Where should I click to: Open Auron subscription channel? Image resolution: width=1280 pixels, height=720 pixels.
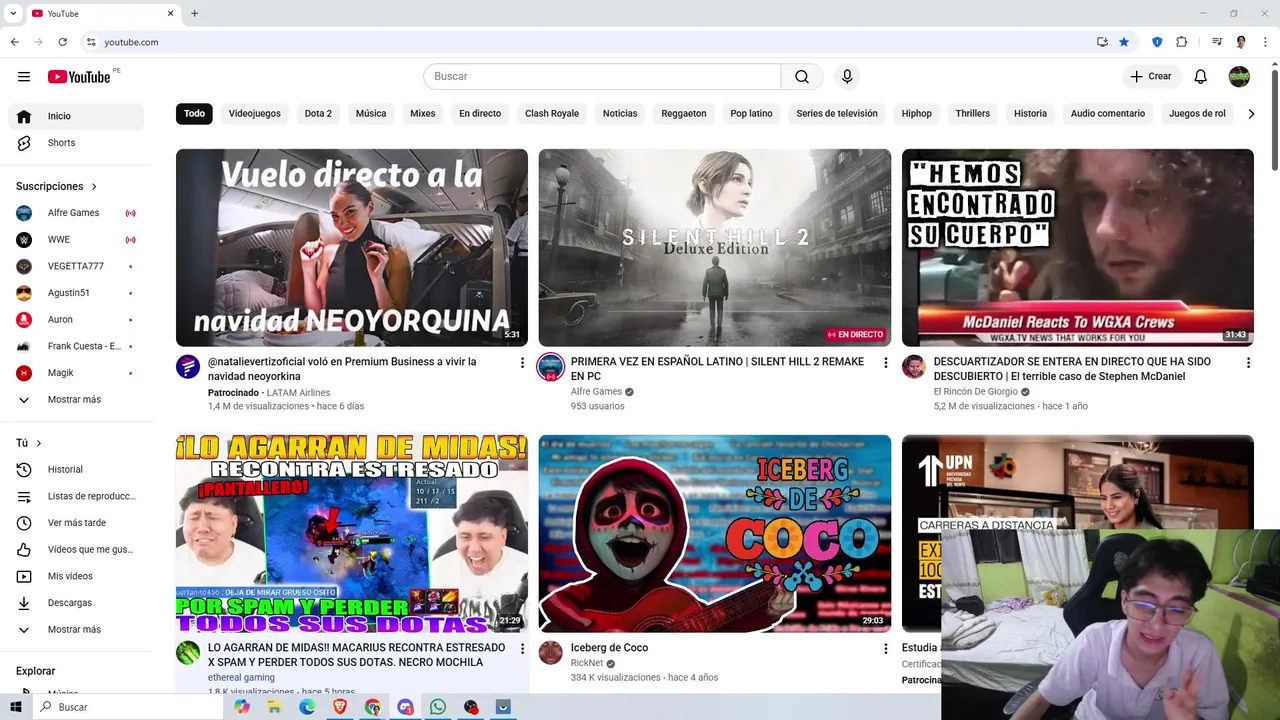coord(76,319)
